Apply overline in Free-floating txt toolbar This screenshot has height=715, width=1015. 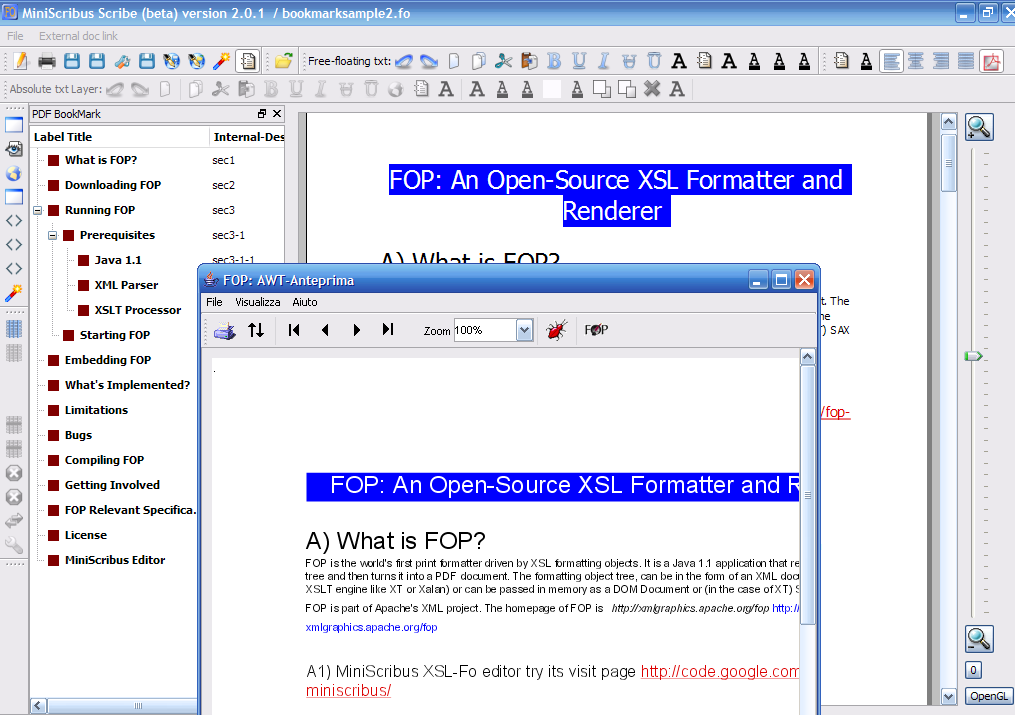point(654,61)
